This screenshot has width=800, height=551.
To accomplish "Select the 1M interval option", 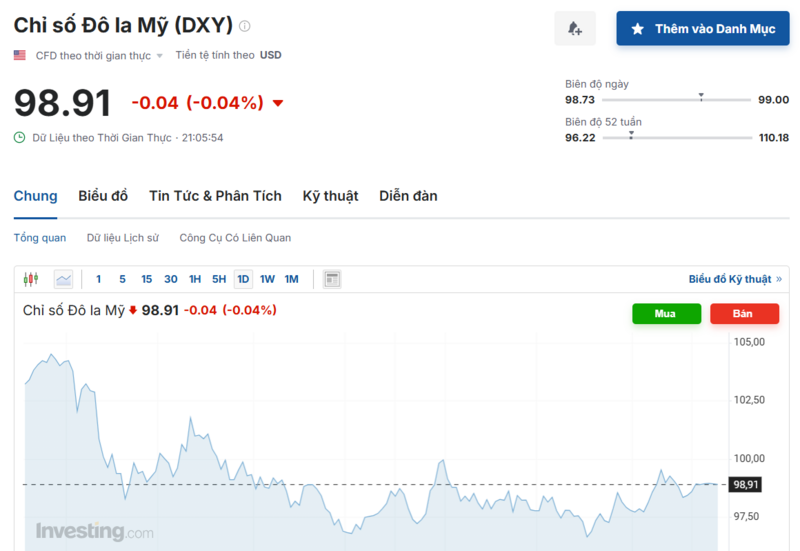I will pos(291,279).
